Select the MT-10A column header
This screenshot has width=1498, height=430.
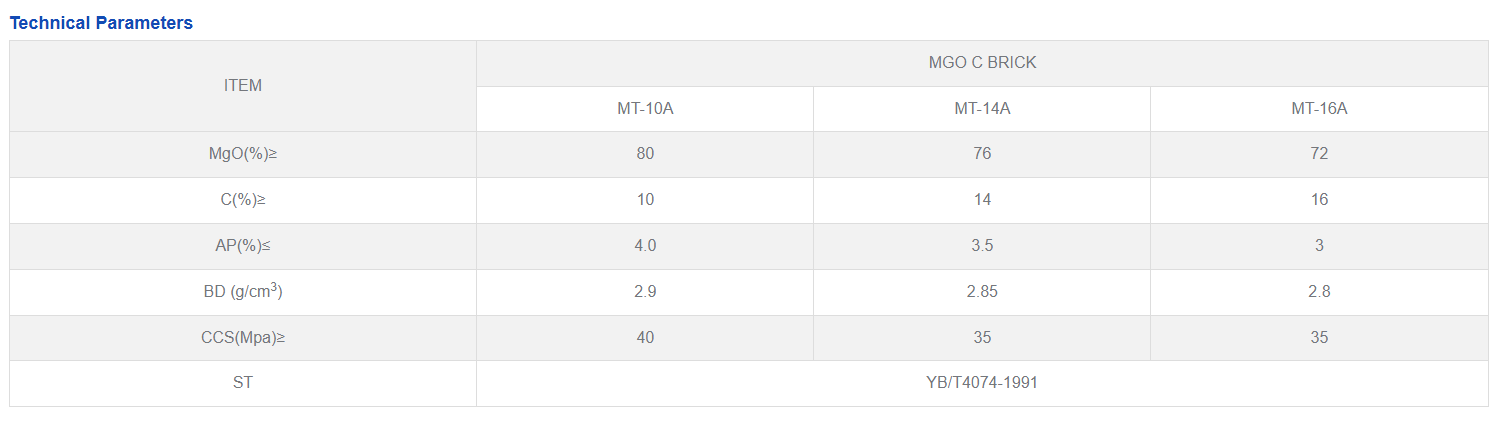coord(645,109)
